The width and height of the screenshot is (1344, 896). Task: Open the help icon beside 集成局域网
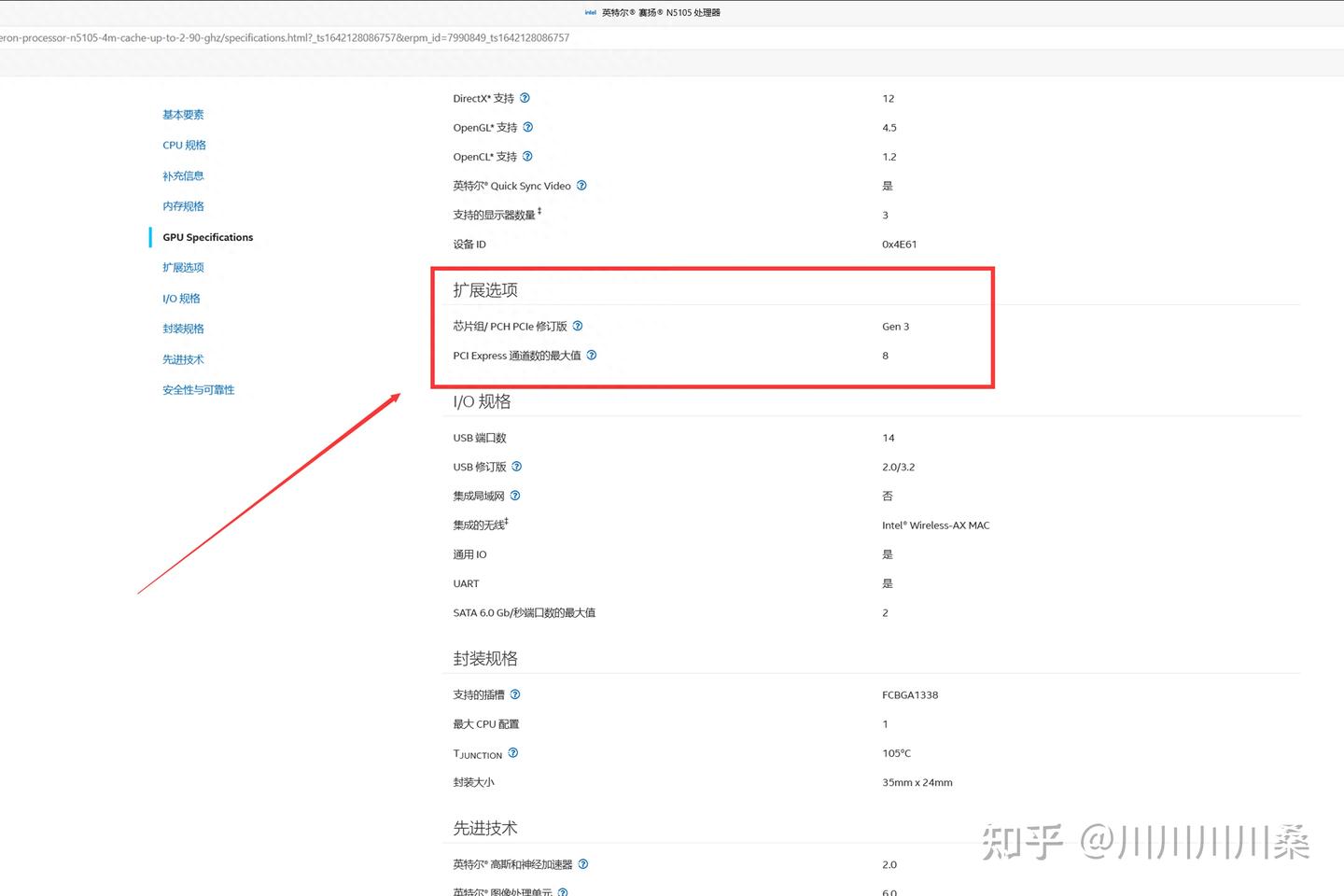(515, 496)
